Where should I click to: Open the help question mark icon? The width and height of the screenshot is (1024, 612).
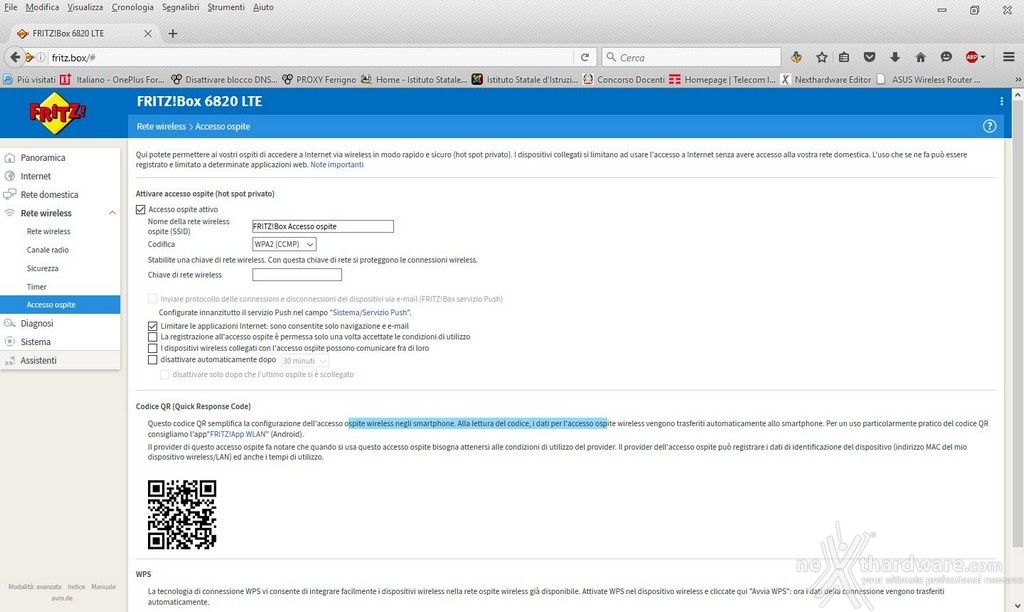[989, 126]
